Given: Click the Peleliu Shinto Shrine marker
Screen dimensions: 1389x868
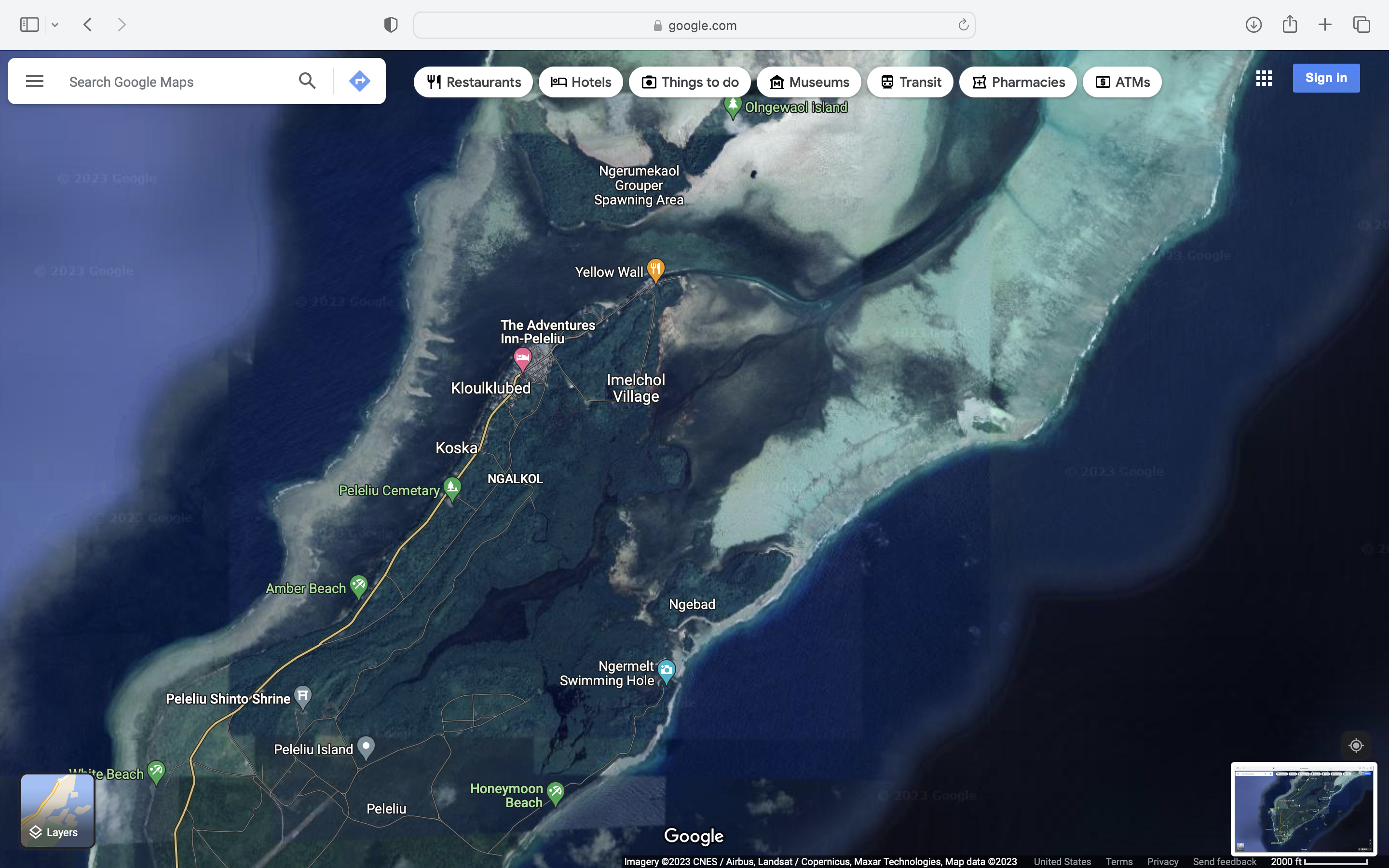Looking at the screenshot, I should (x=302, y=696).
